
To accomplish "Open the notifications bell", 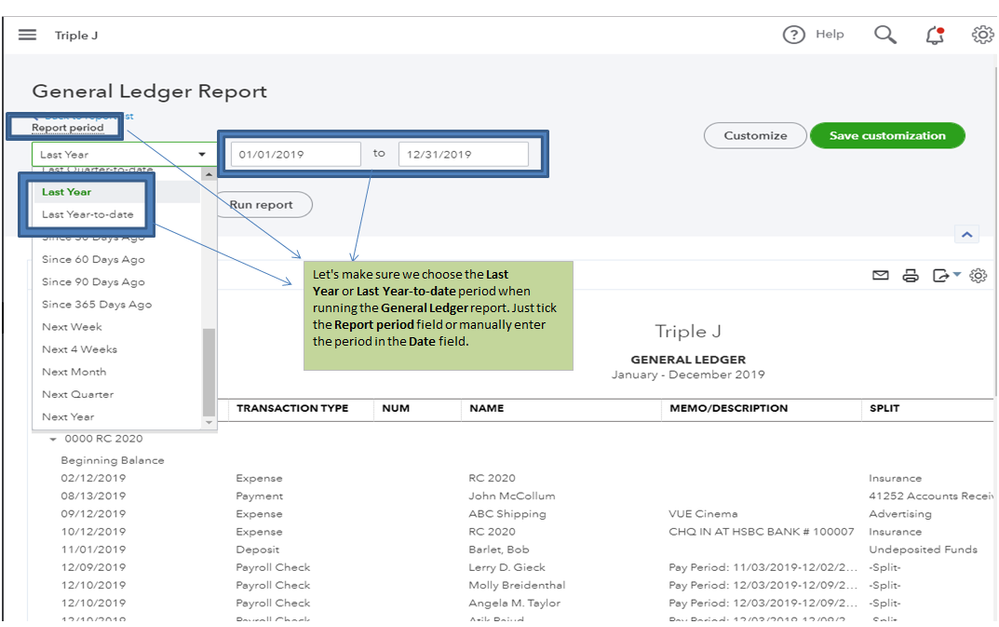I will [x=935, y=35].
